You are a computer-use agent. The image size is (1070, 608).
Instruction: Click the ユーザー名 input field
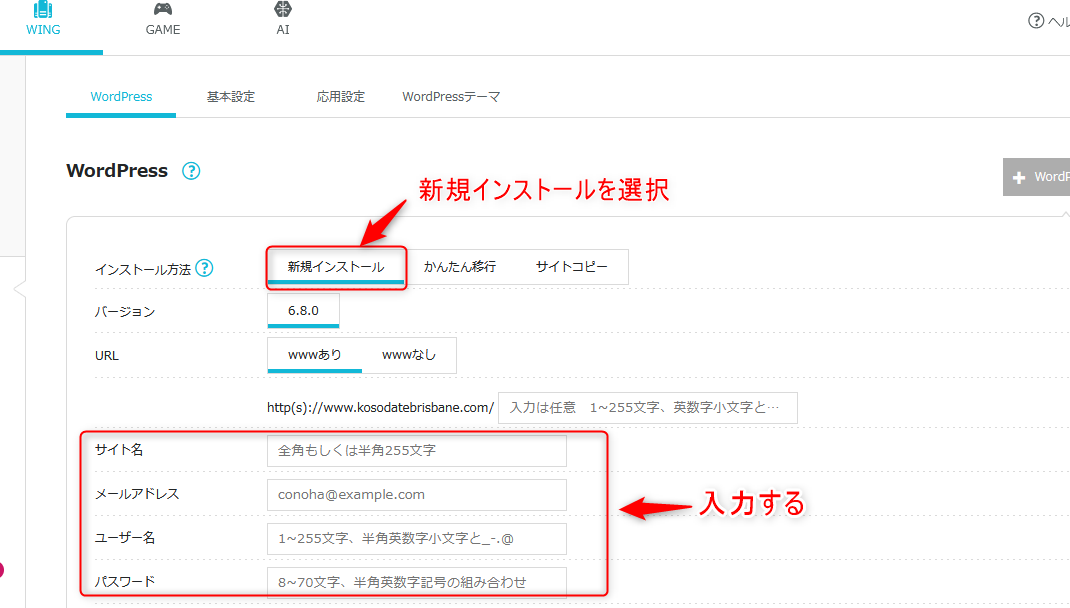417,539
